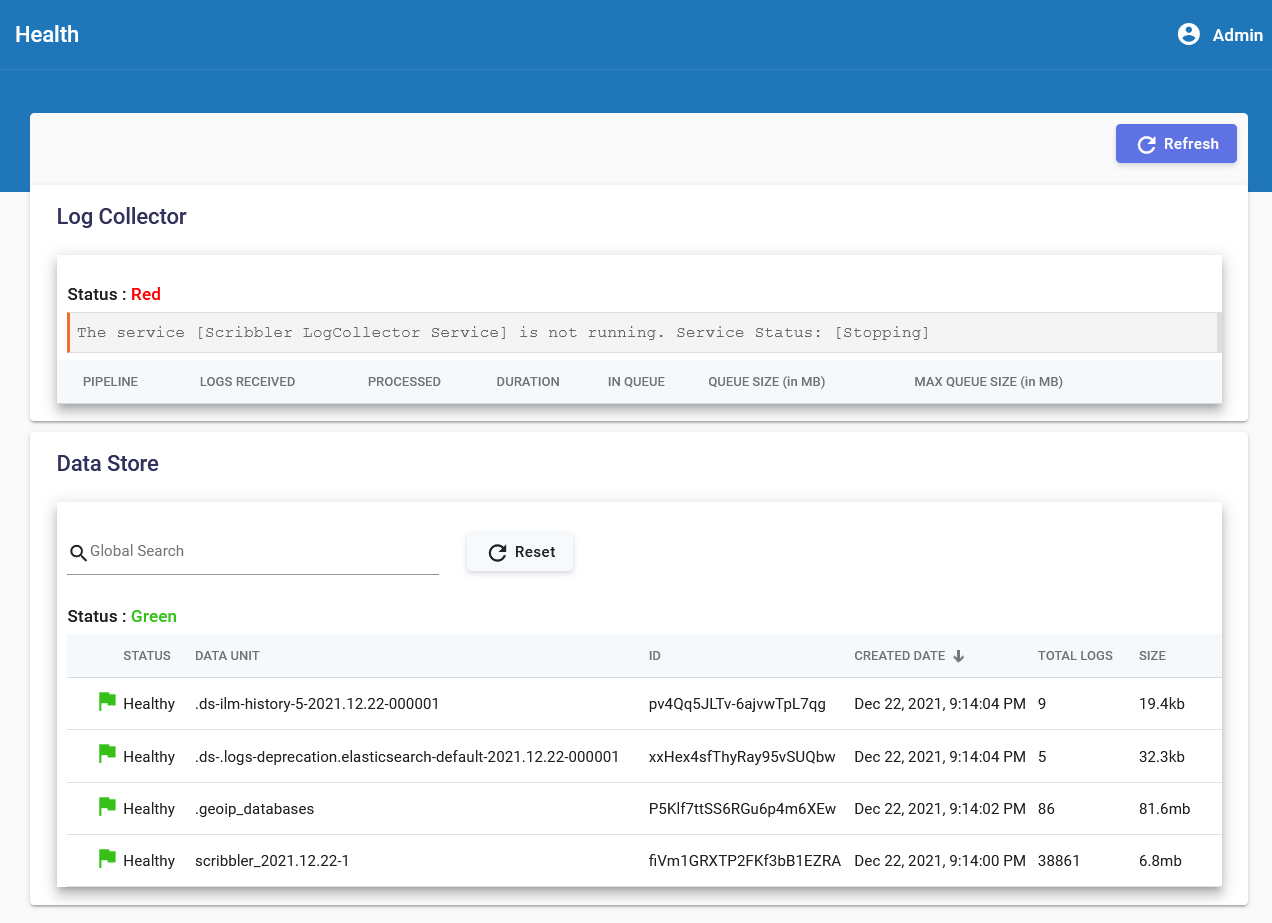
Task: Open the Admin user menu label
Action: tap(1237, 35)
